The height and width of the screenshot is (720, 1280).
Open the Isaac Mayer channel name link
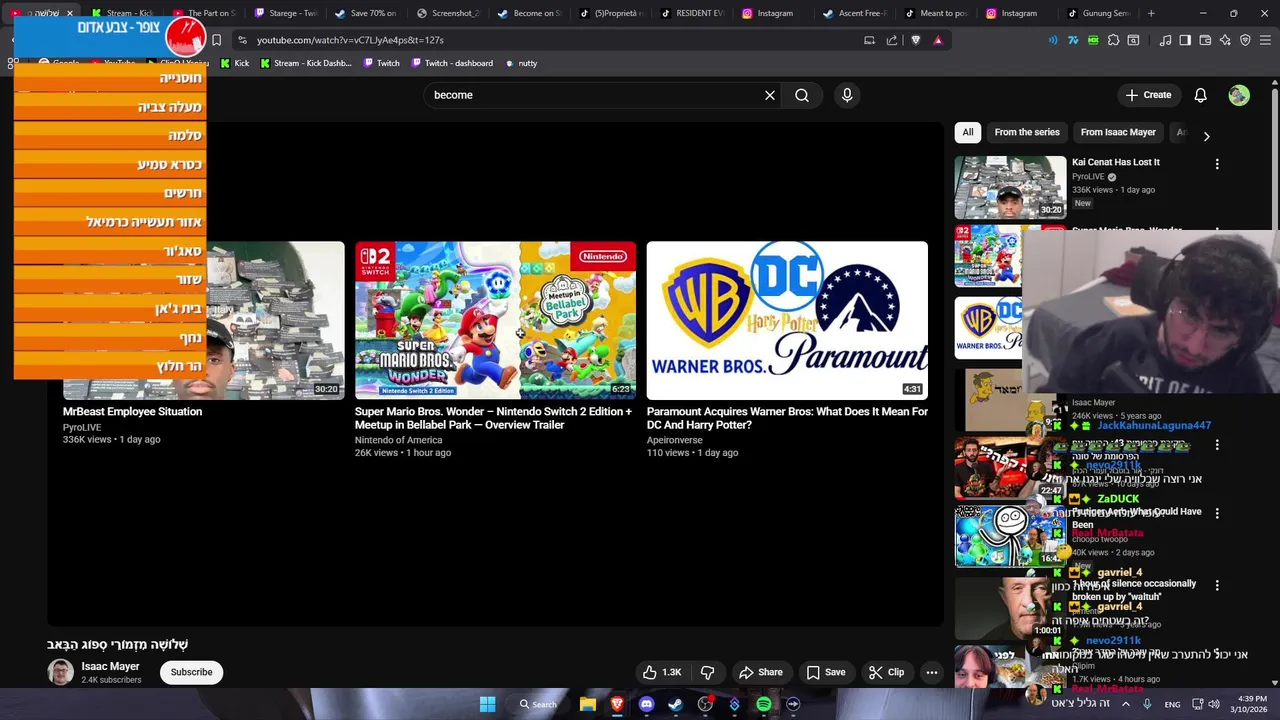coord(110,666)
